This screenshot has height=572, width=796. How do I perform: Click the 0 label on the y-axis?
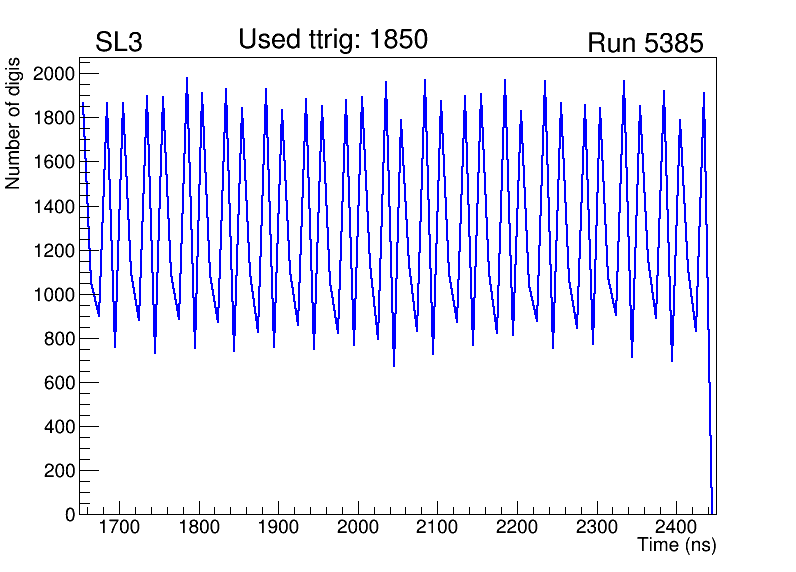[68, 515]
